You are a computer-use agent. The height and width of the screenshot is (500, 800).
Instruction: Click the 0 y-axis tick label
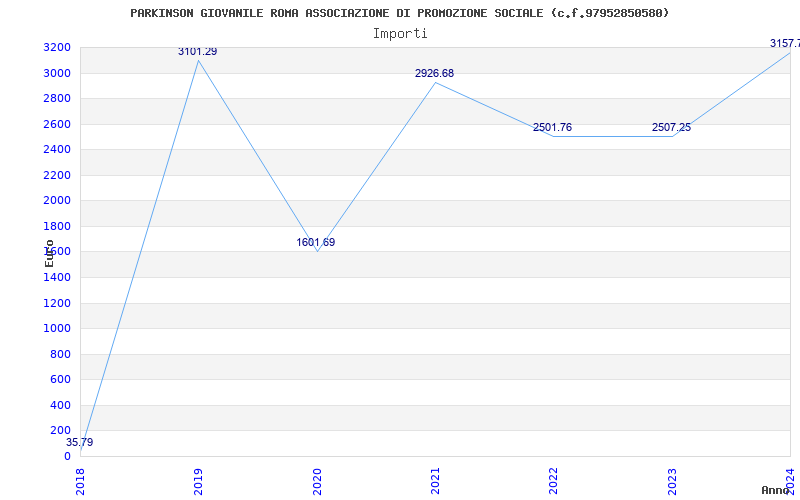pyautogui.click(x=67, y=456)
